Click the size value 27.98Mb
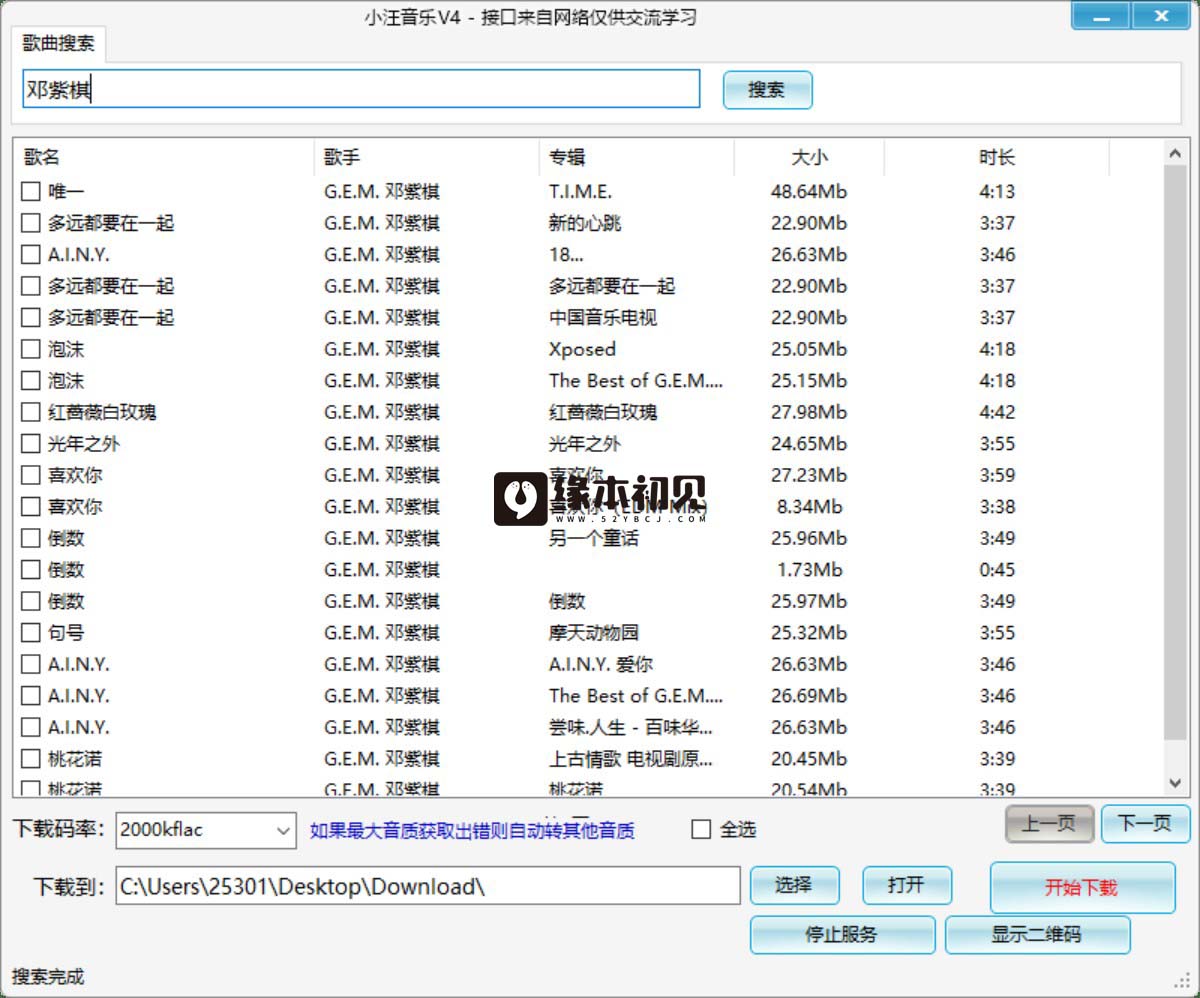 tap(809, 412)
